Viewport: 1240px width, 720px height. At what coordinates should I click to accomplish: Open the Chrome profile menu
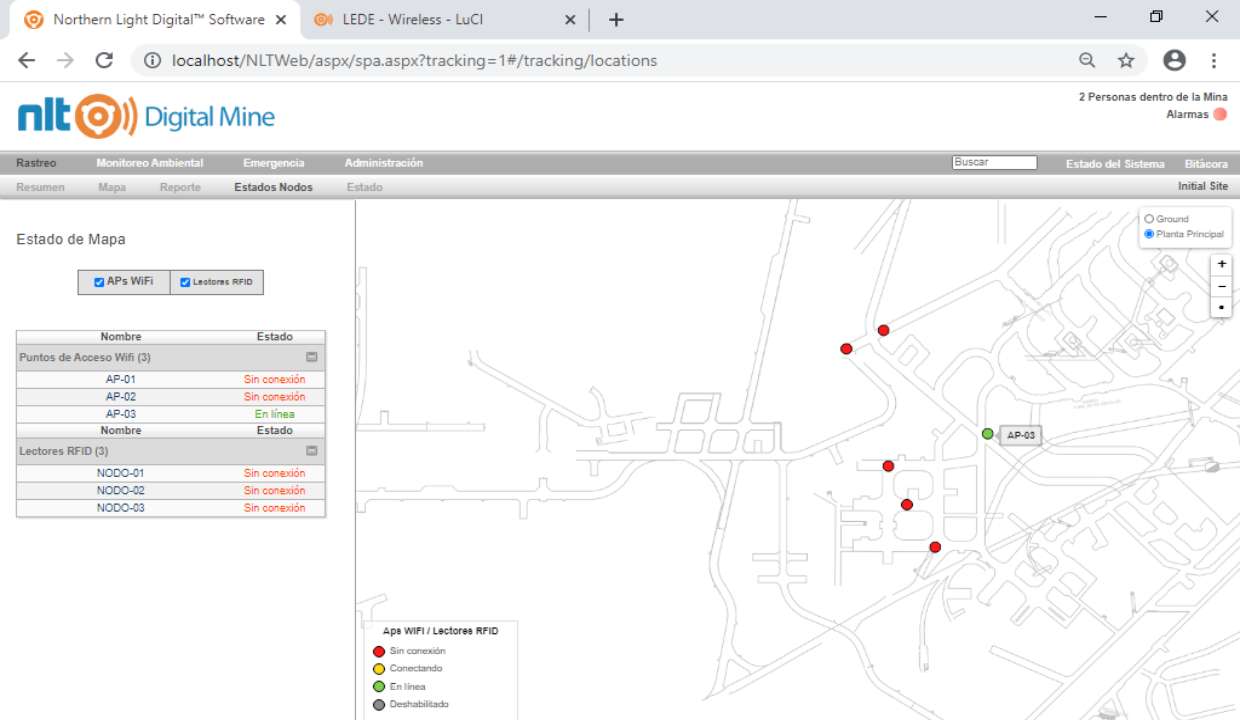[x=1174, y=61]
